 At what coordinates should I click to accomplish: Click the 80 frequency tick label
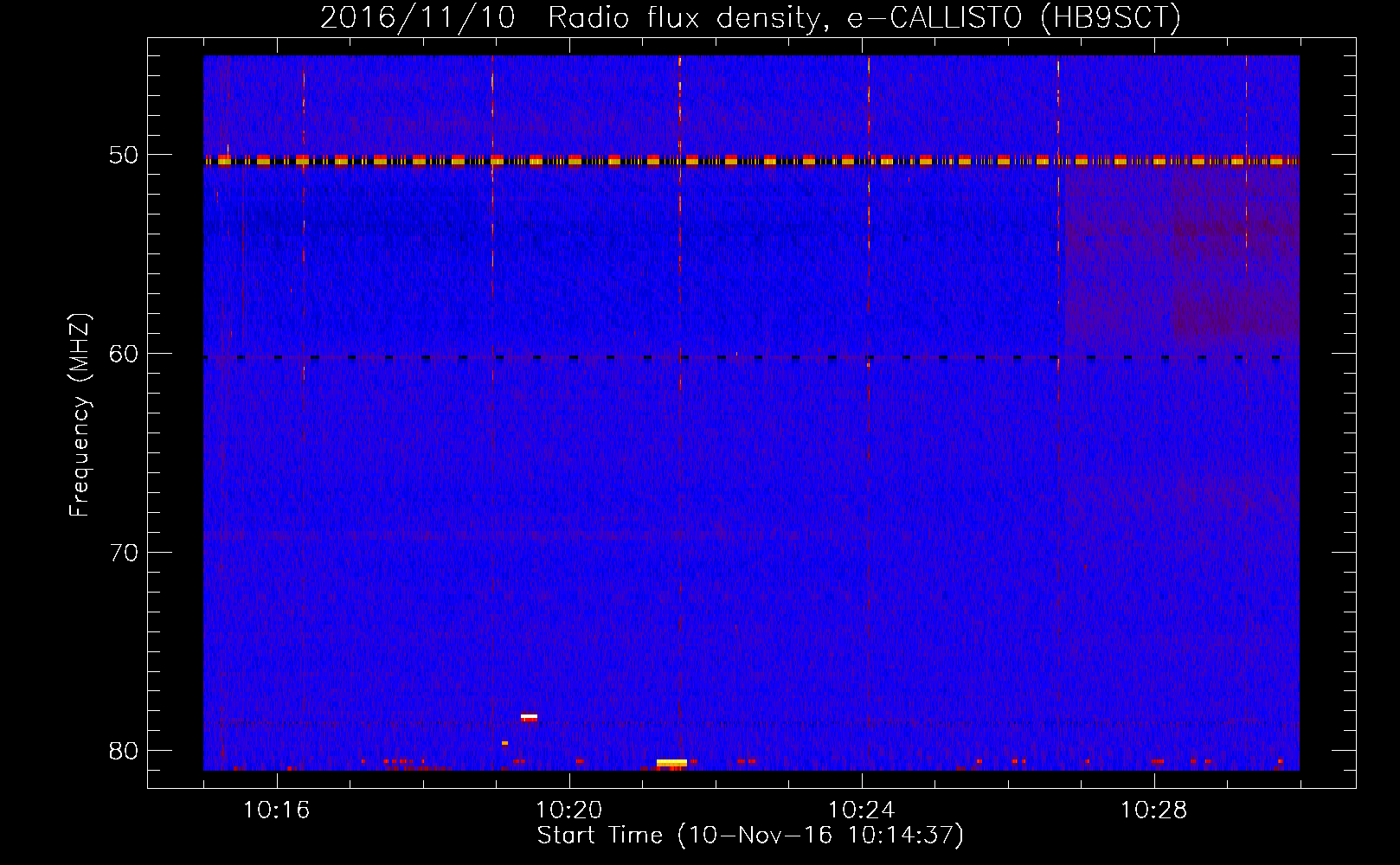[x=124, y=751]
